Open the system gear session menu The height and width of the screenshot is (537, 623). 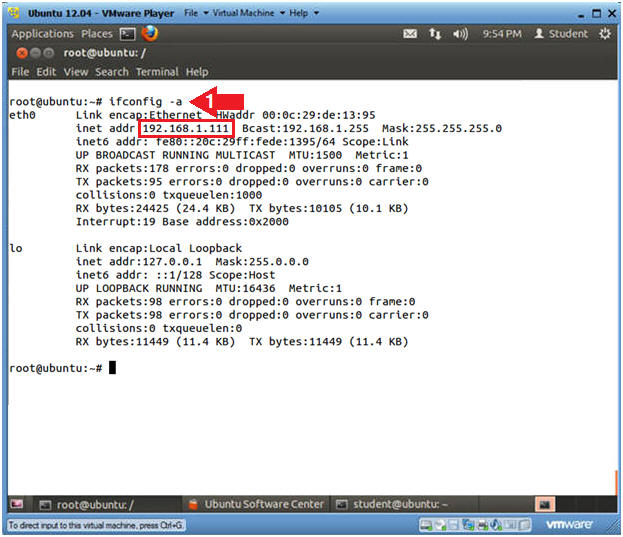(605, 34)
